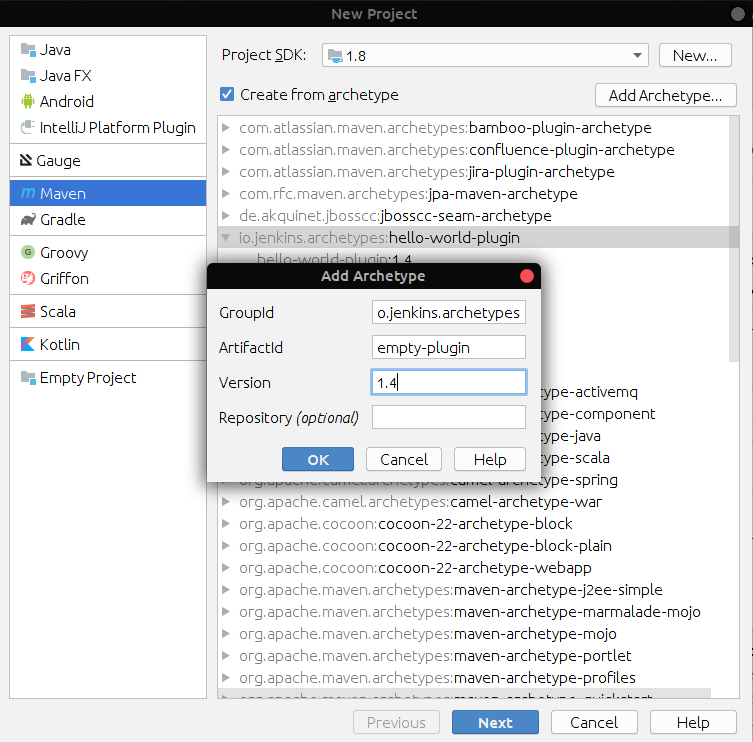Cancel the Add Archetype dialog

pos(404,460)
